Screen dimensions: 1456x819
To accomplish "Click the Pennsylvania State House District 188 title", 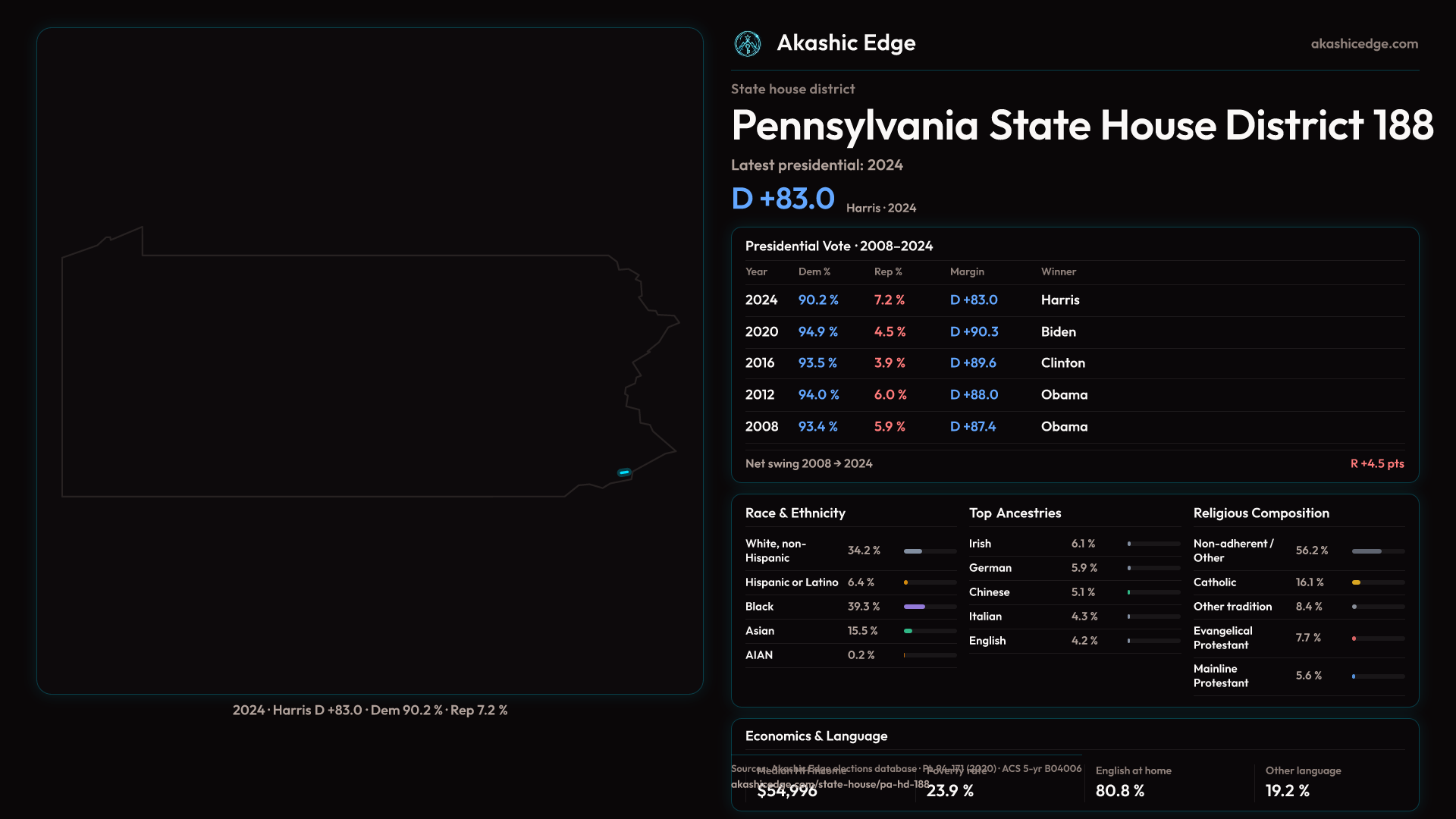I will [x=1081, y=125].
